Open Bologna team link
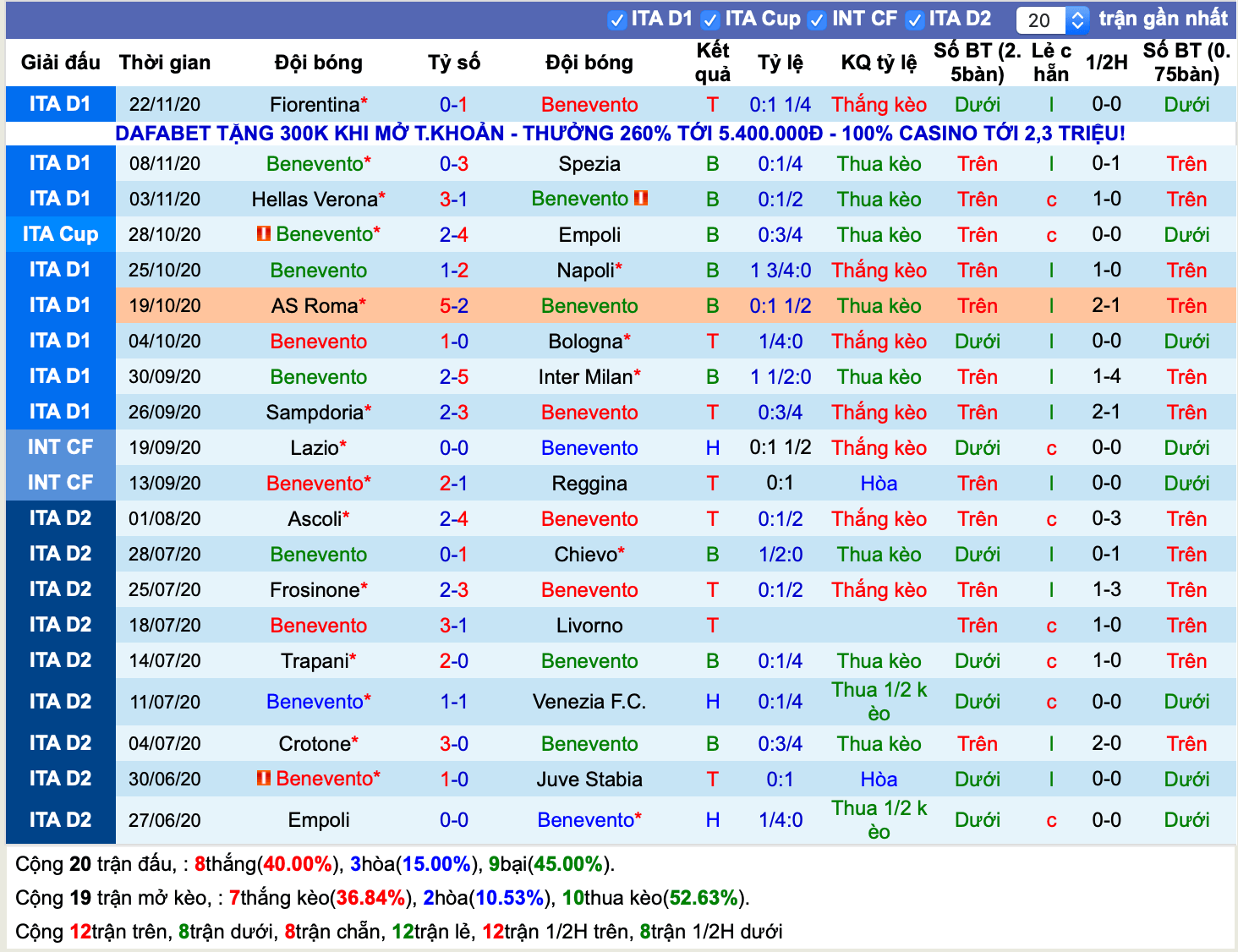Image resolution: width=1238 pixels, height=952 pixels. pos(585,342)
